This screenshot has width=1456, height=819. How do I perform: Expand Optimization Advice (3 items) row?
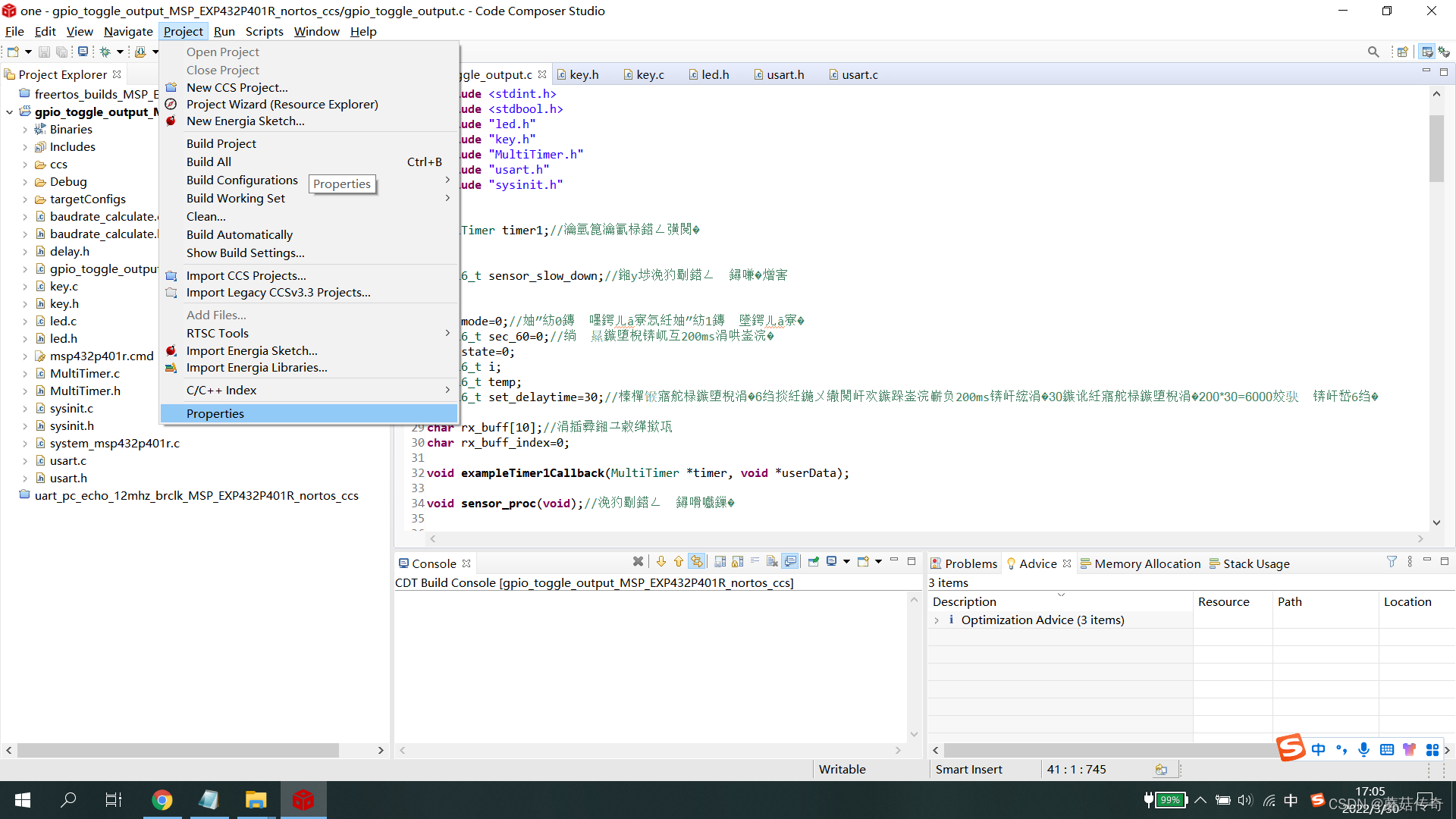coord(937,620)
